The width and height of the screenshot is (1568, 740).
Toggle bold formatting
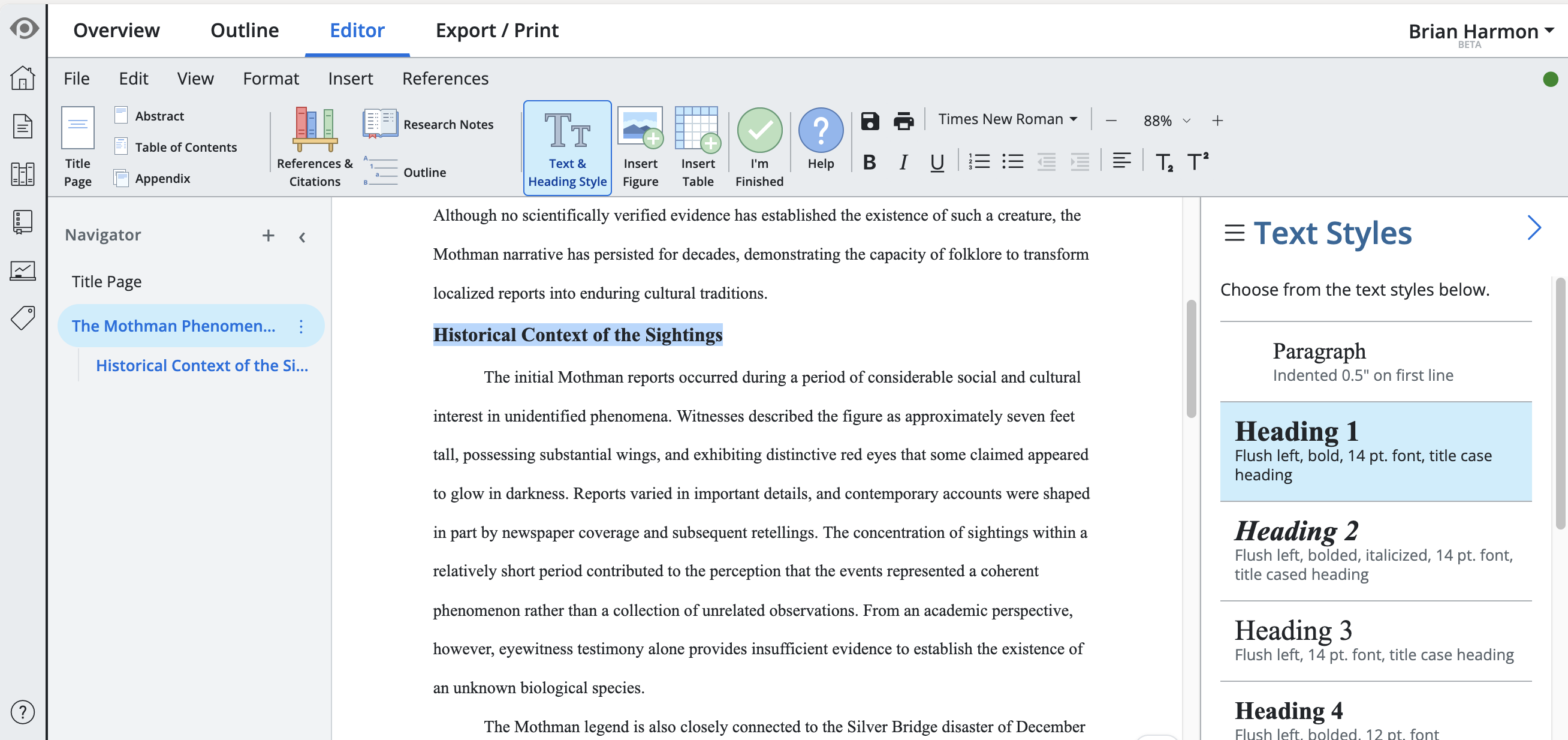pyautogui.click(x=869, y=162)
